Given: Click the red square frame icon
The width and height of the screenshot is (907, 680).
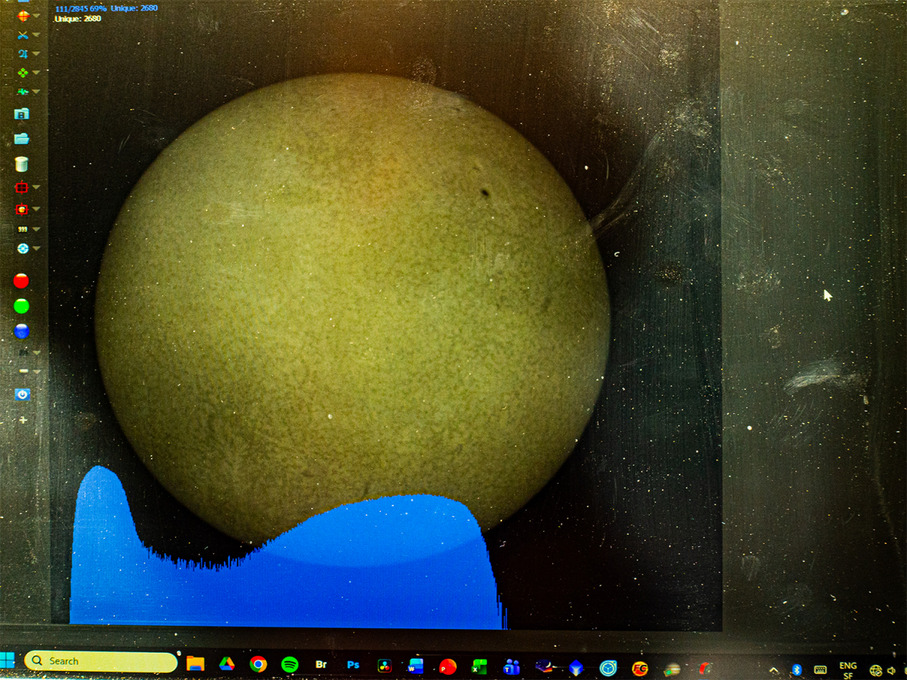Looking at the screenshot, I should [x=21, y=187].
